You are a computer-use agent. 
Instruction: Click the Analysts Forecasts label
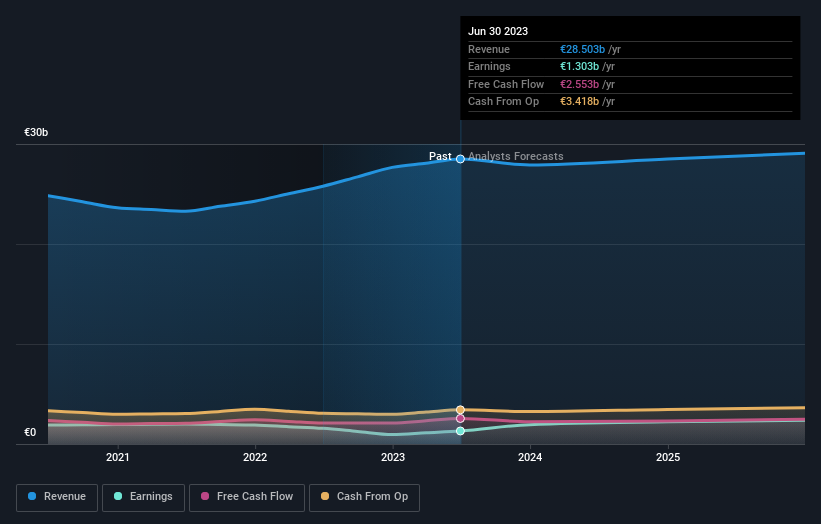[516, 156]
